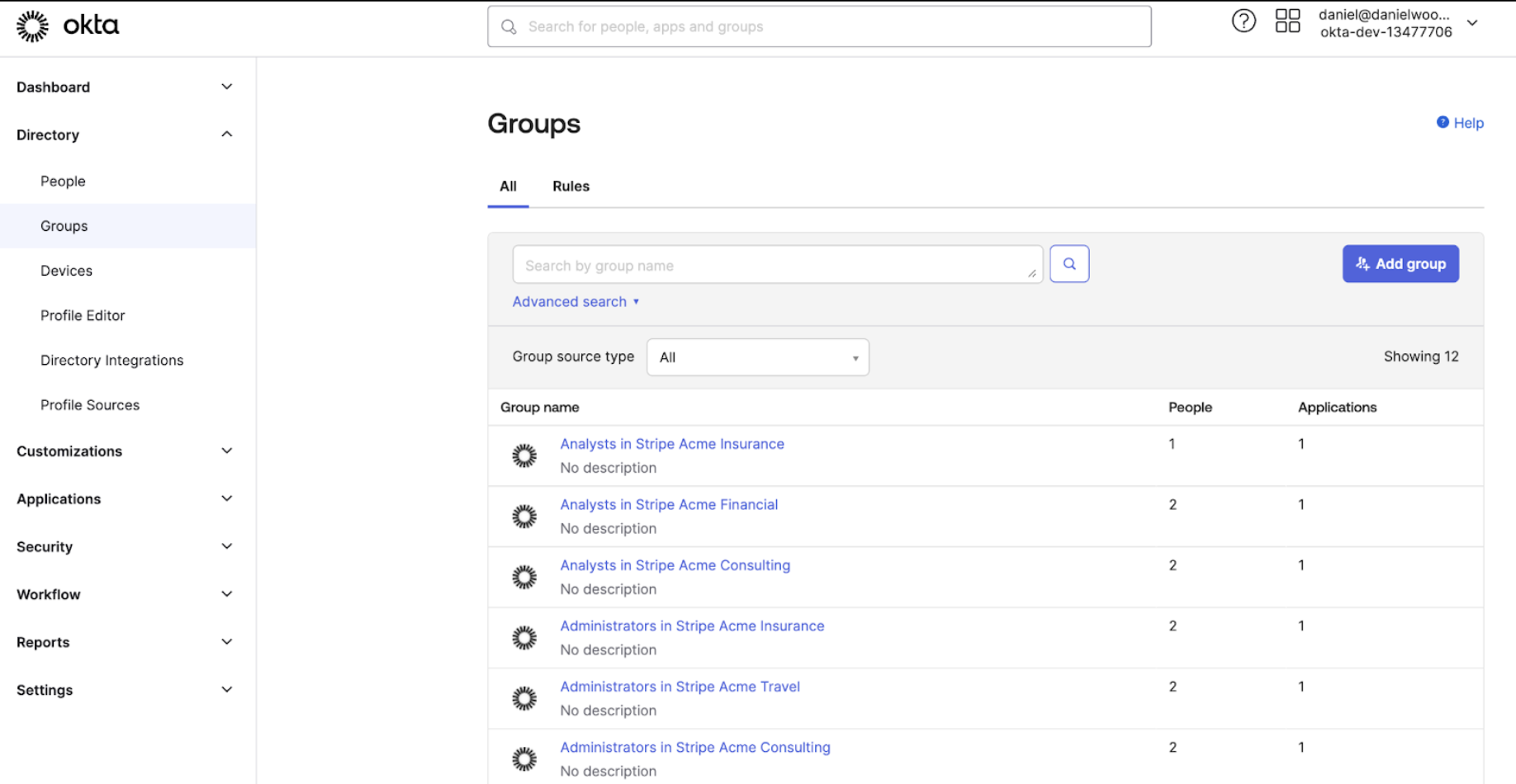The width and height of the screenshot is (1516, 784).
Task: Expand the Workflow menu section
Action: click(226, 594)
